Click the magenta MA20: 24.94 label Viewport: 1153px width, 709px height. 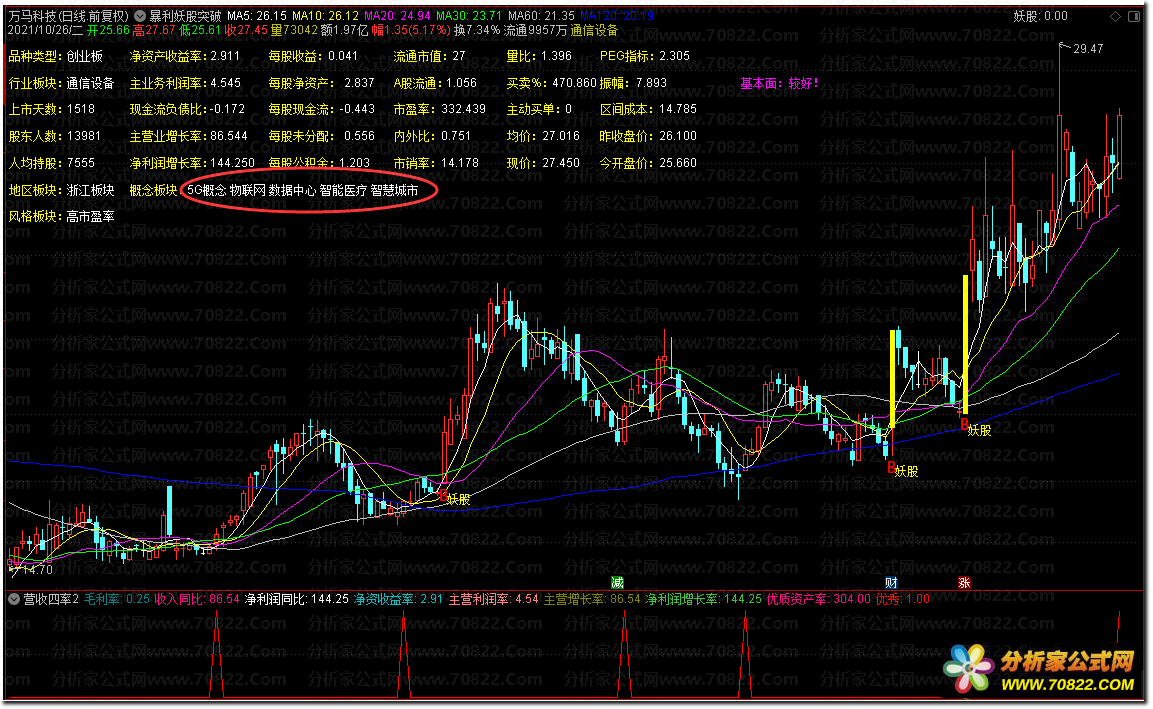[397, 15]
